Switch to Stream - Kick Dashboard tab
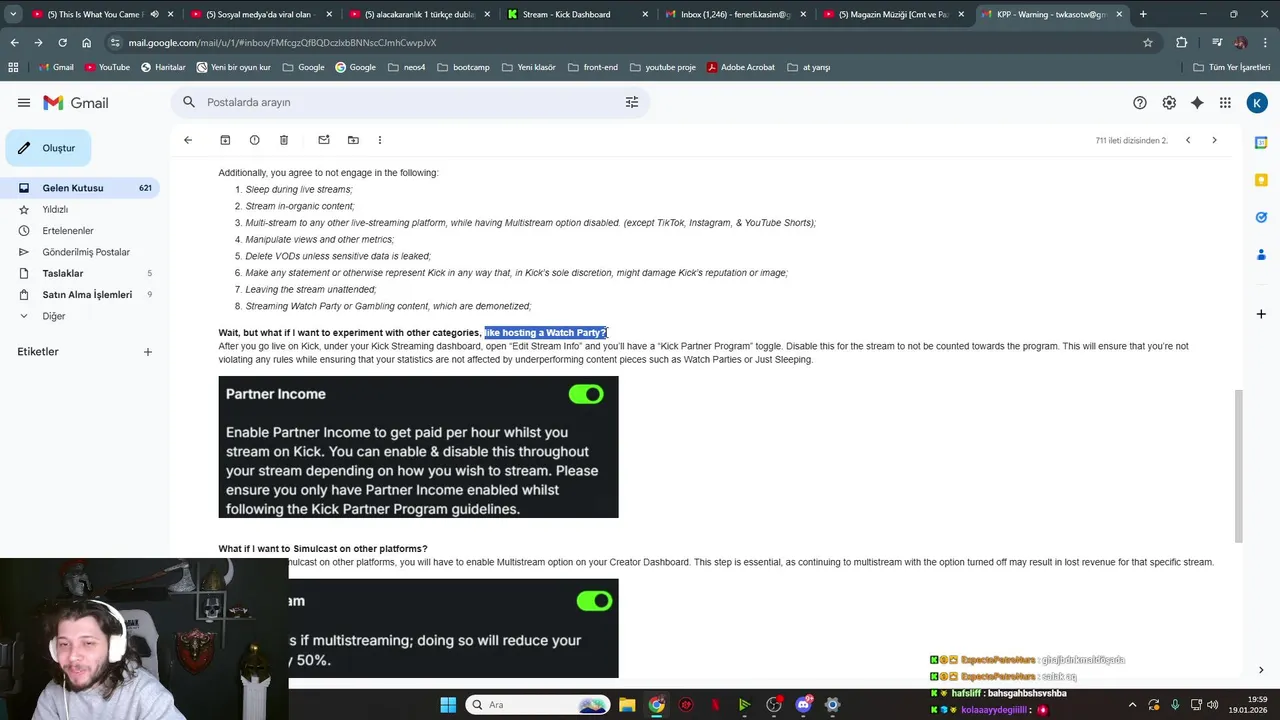Viewport: 1280px width, 720px height. [577, 14]
